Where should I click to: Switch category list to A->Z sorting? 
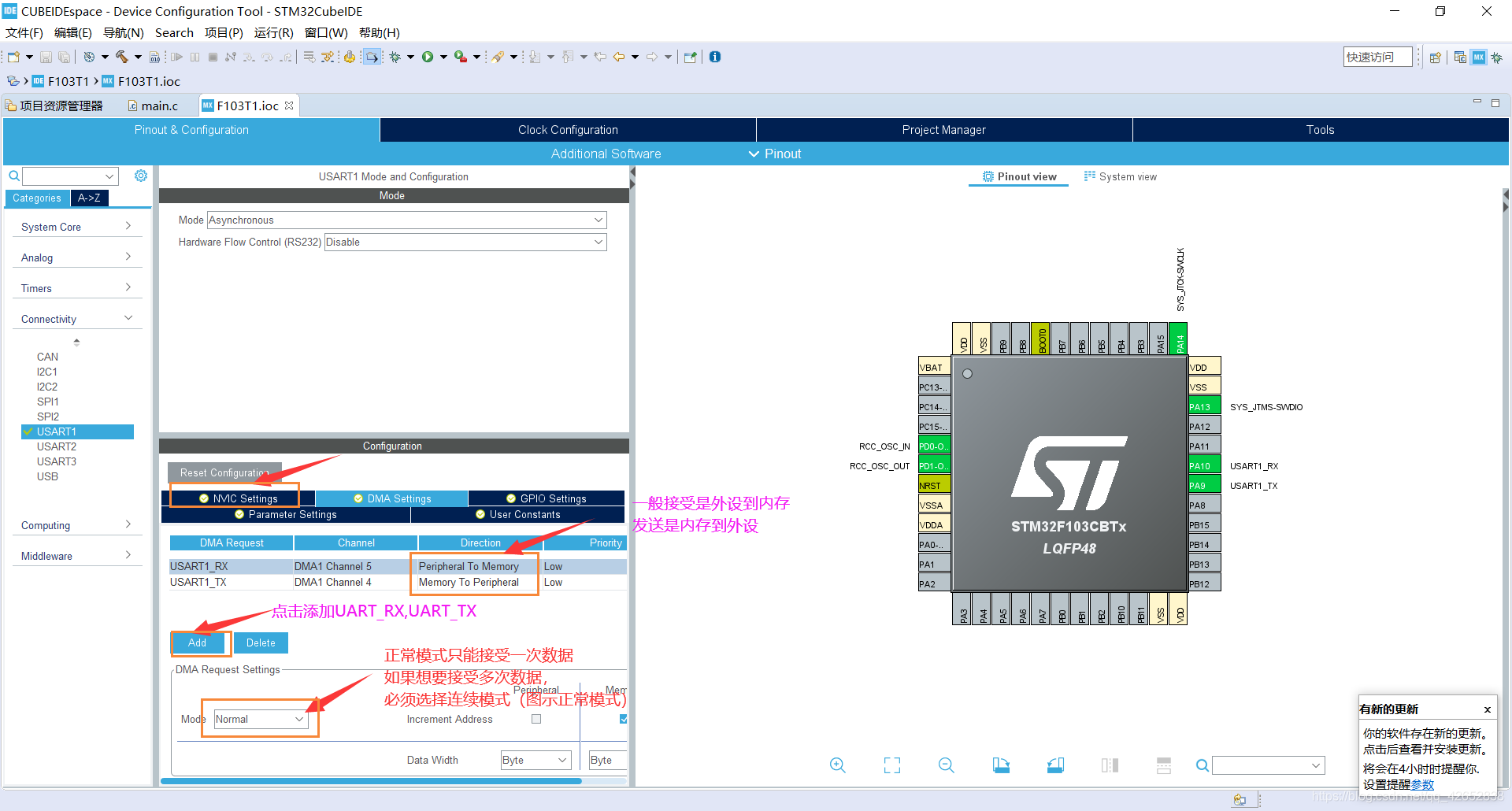(x=89, y=198)
